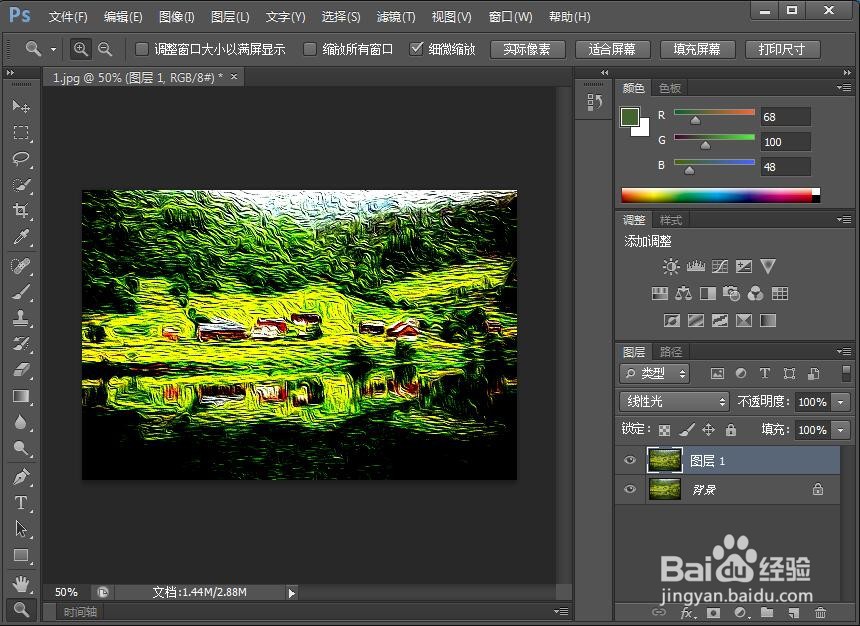The width and height of the screenshot is (860, 626).
Task: Toggle lock all for layer
Action: (731, 430)
